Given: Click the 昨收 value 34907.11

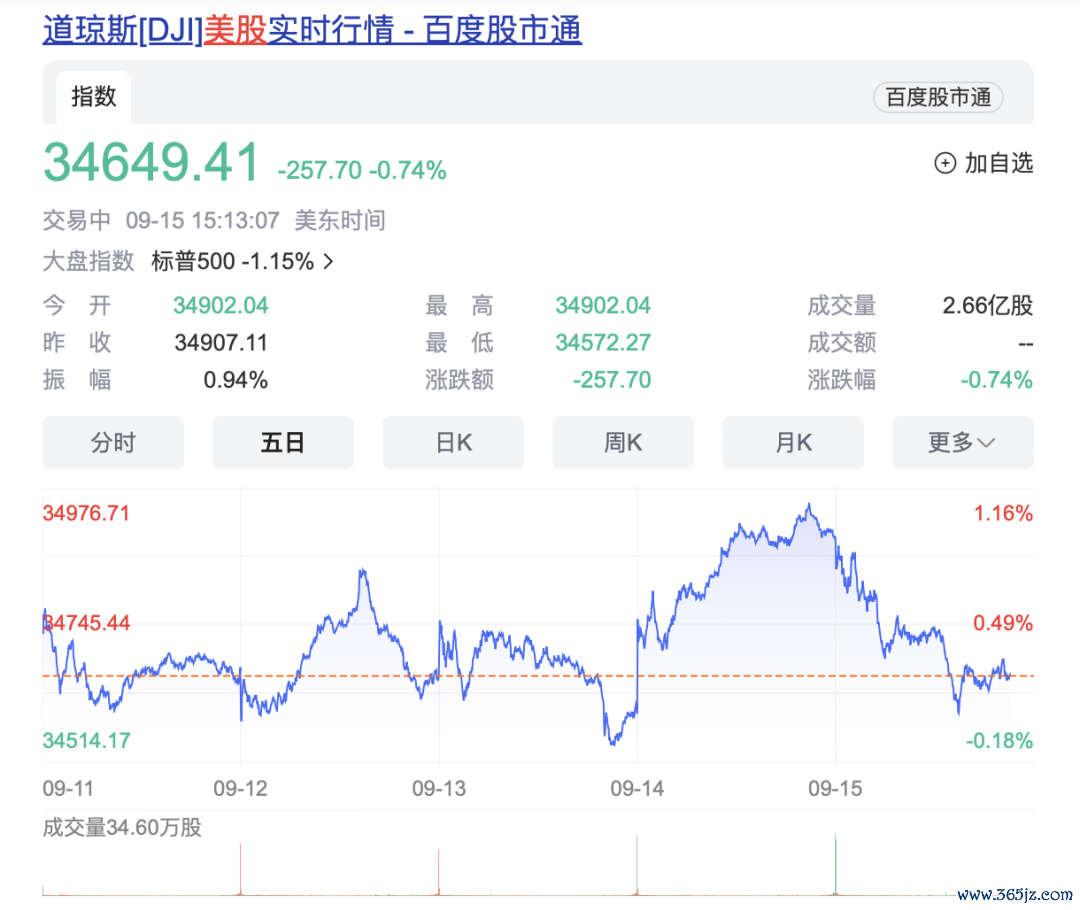Looking at the screenshot, I should click(220, 342).
